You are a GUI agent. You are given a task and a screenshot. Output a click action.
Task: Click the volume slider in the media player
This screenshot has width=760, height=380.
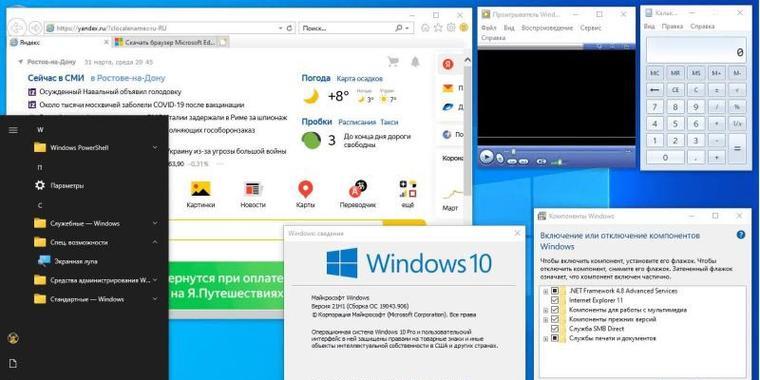(559, 162)
